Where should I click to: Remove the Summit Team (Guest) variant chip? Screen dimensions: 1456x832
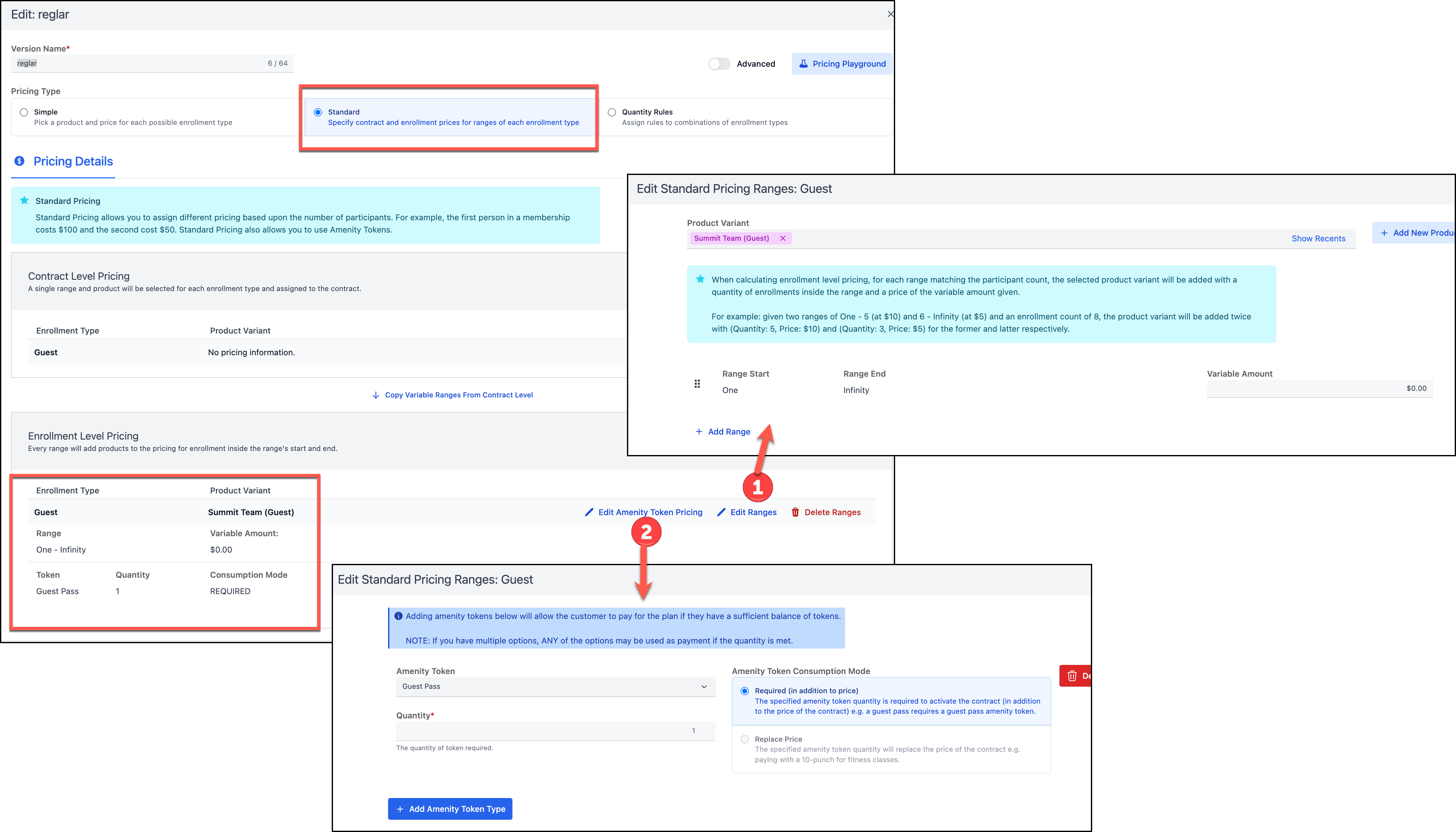pos(783,238)
